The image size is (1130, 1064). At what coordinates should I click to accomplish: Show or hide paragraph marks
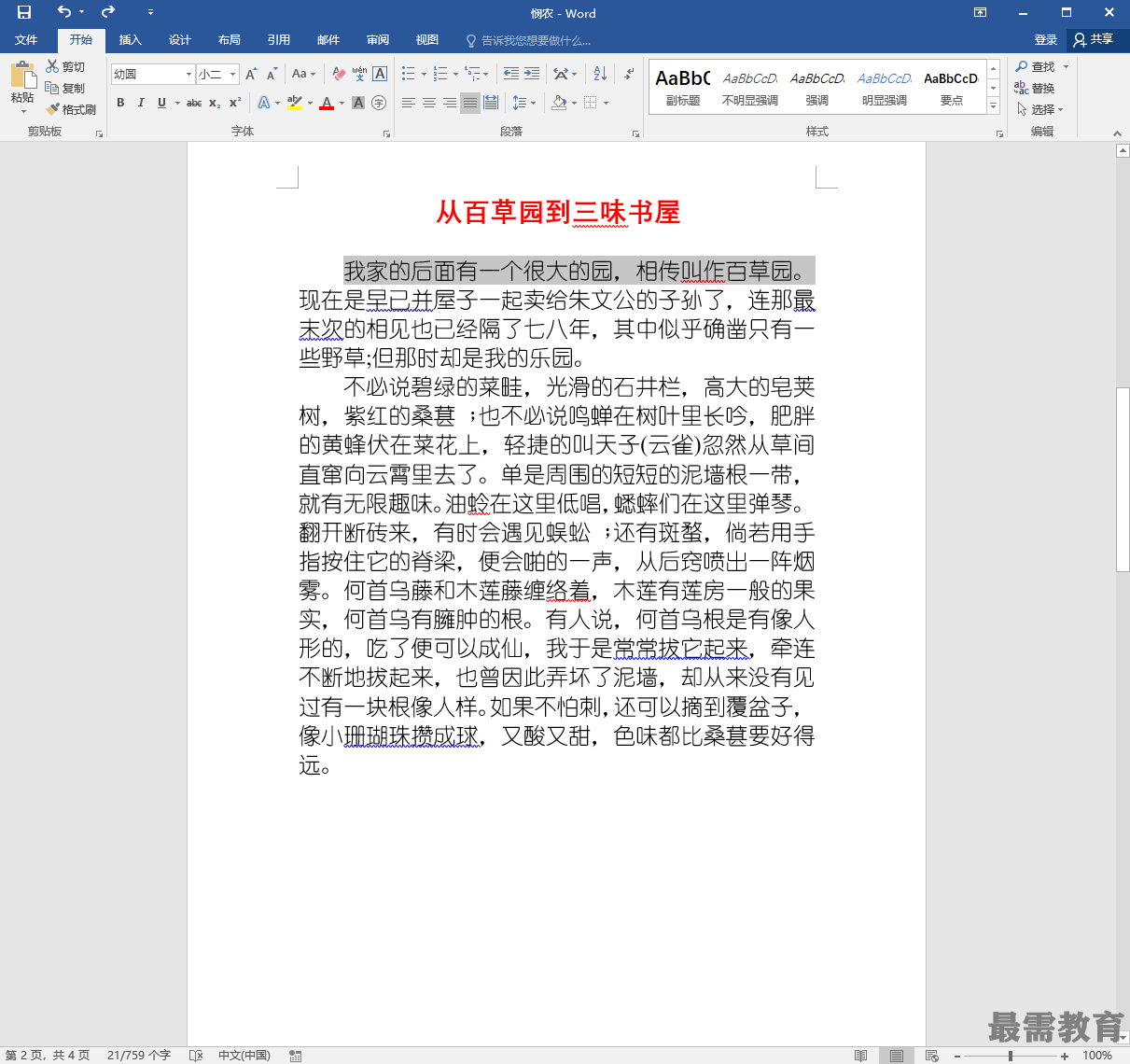(x=630, y=74)
